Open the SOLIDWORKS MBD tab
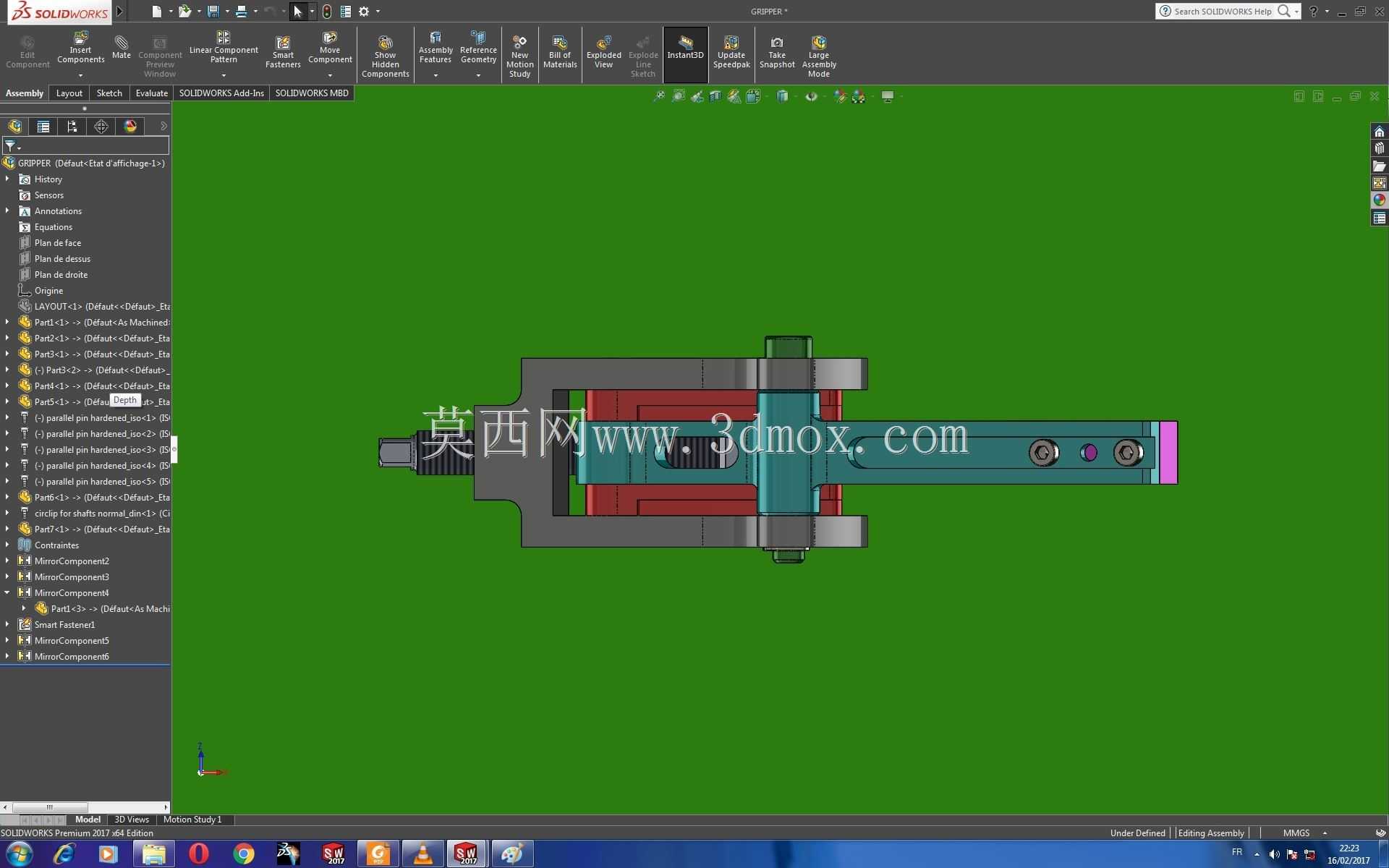 (x=312, y=93)
